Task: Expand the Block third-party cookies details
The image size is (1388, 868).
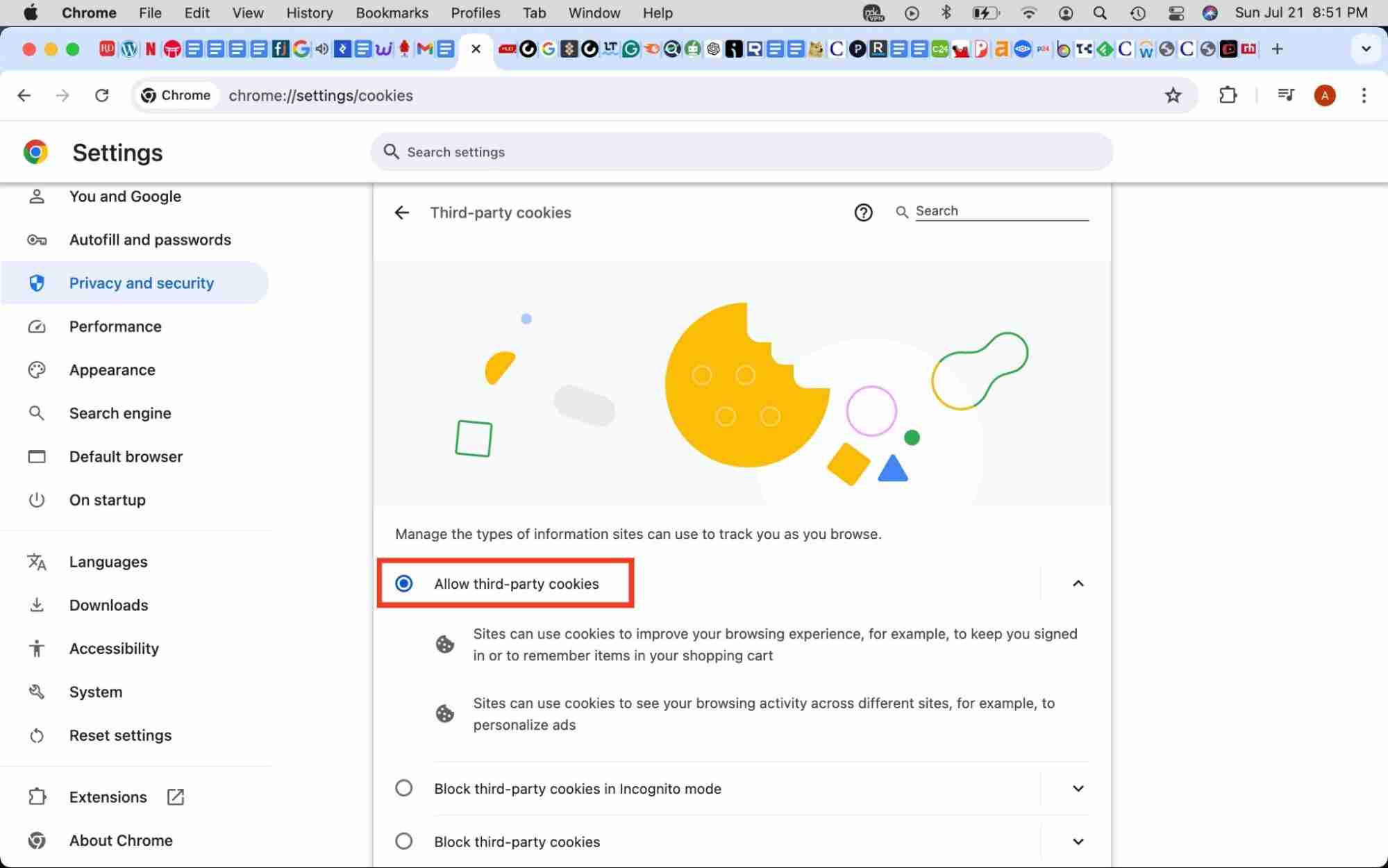Action: click(x=1078, y=841)
